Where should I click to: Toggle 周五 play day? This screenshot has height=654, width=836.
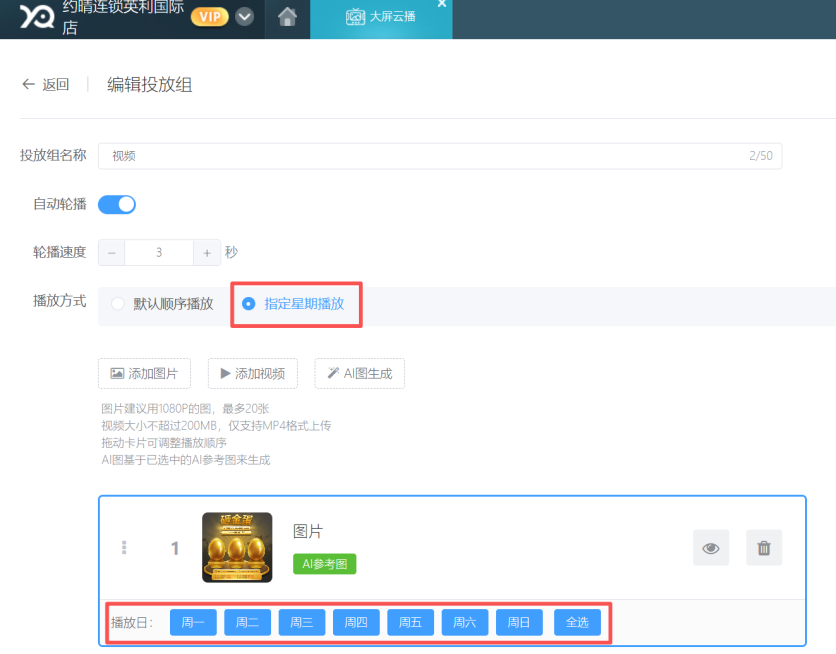[x=411, y=622]
